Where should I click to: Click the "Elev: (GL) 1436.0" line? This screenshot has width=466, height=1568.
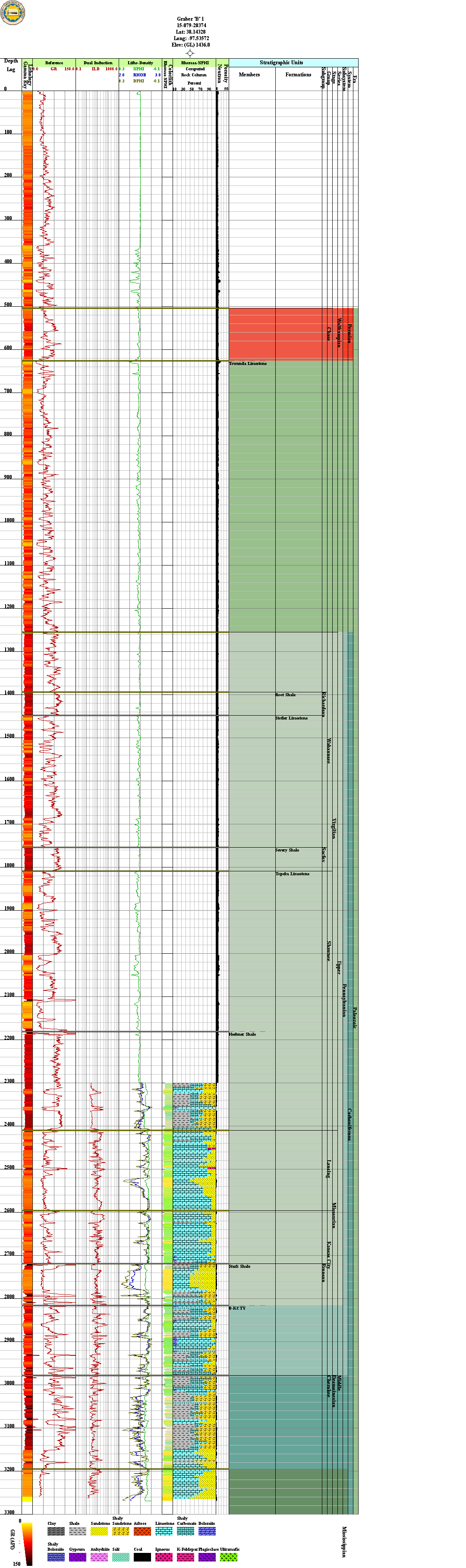click(x=191, y=45)
